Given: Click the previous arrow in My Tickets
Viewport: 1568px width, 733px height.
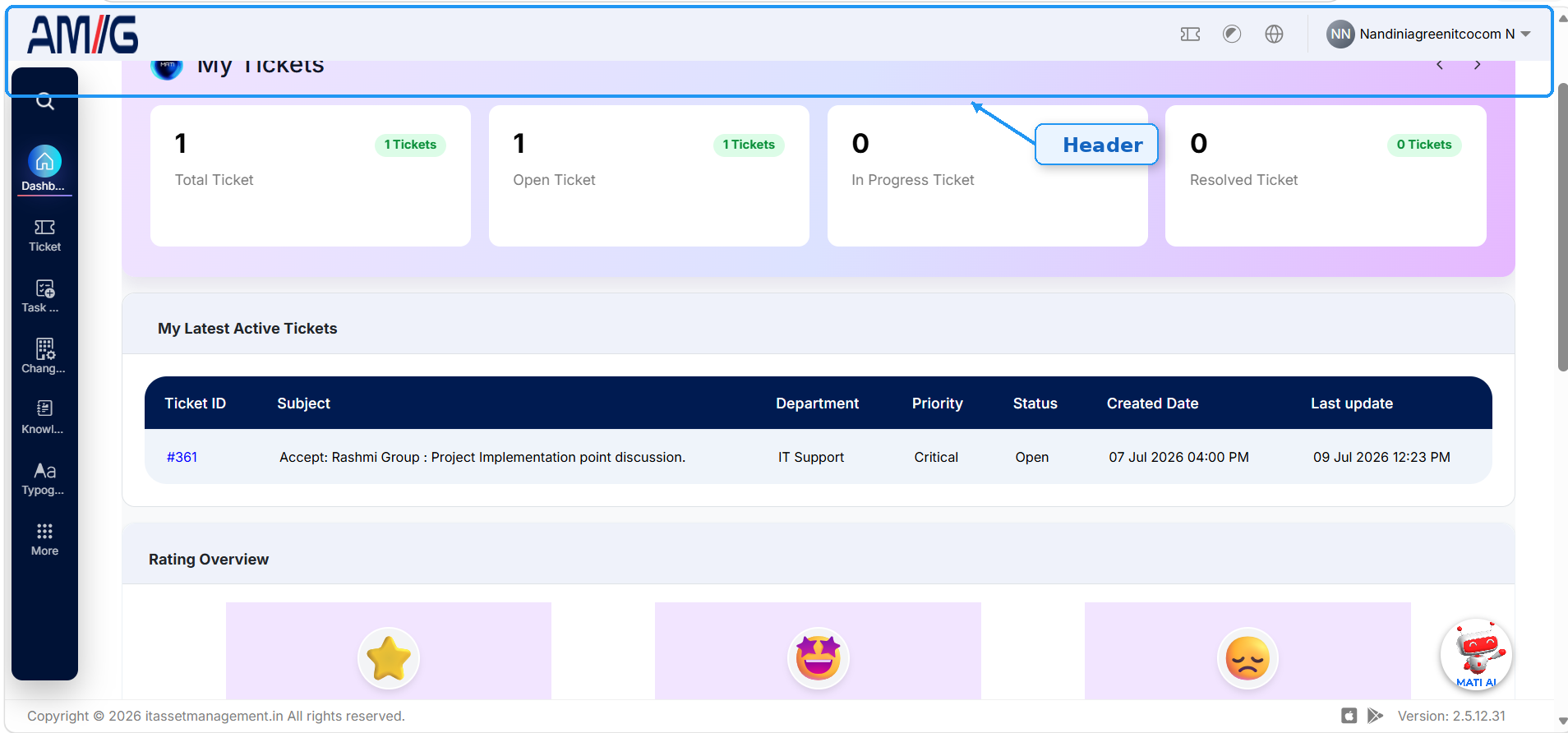Looking at the screenshot, I should pos(1440,65).
